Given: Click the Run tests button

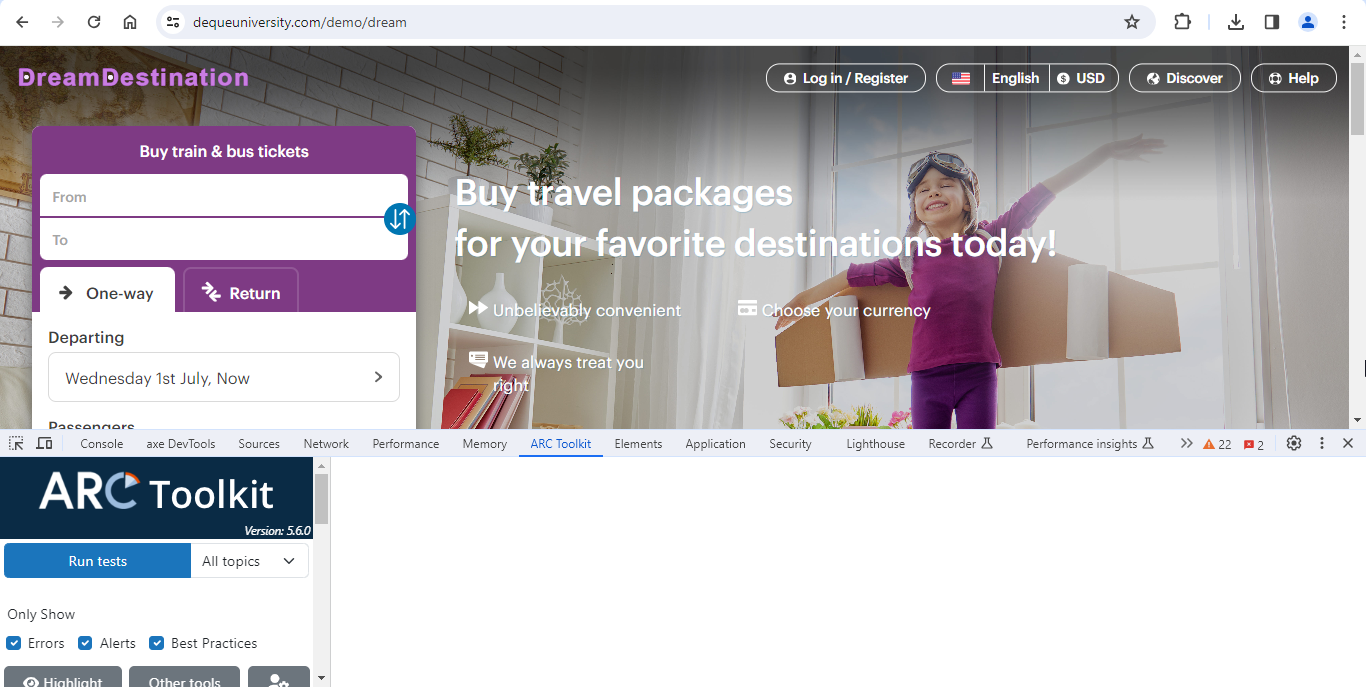Looking at the screenshot, I should [x=97, y=561].
